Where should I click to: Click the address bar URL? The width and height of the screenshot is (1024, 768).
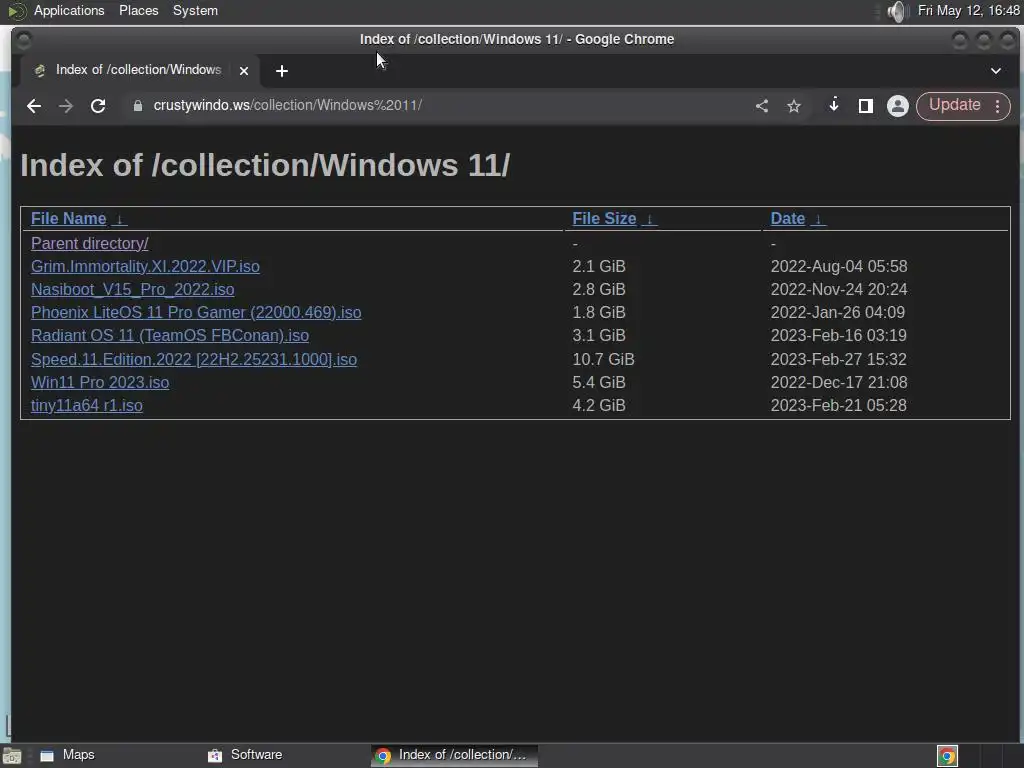(x=287, y=105)
